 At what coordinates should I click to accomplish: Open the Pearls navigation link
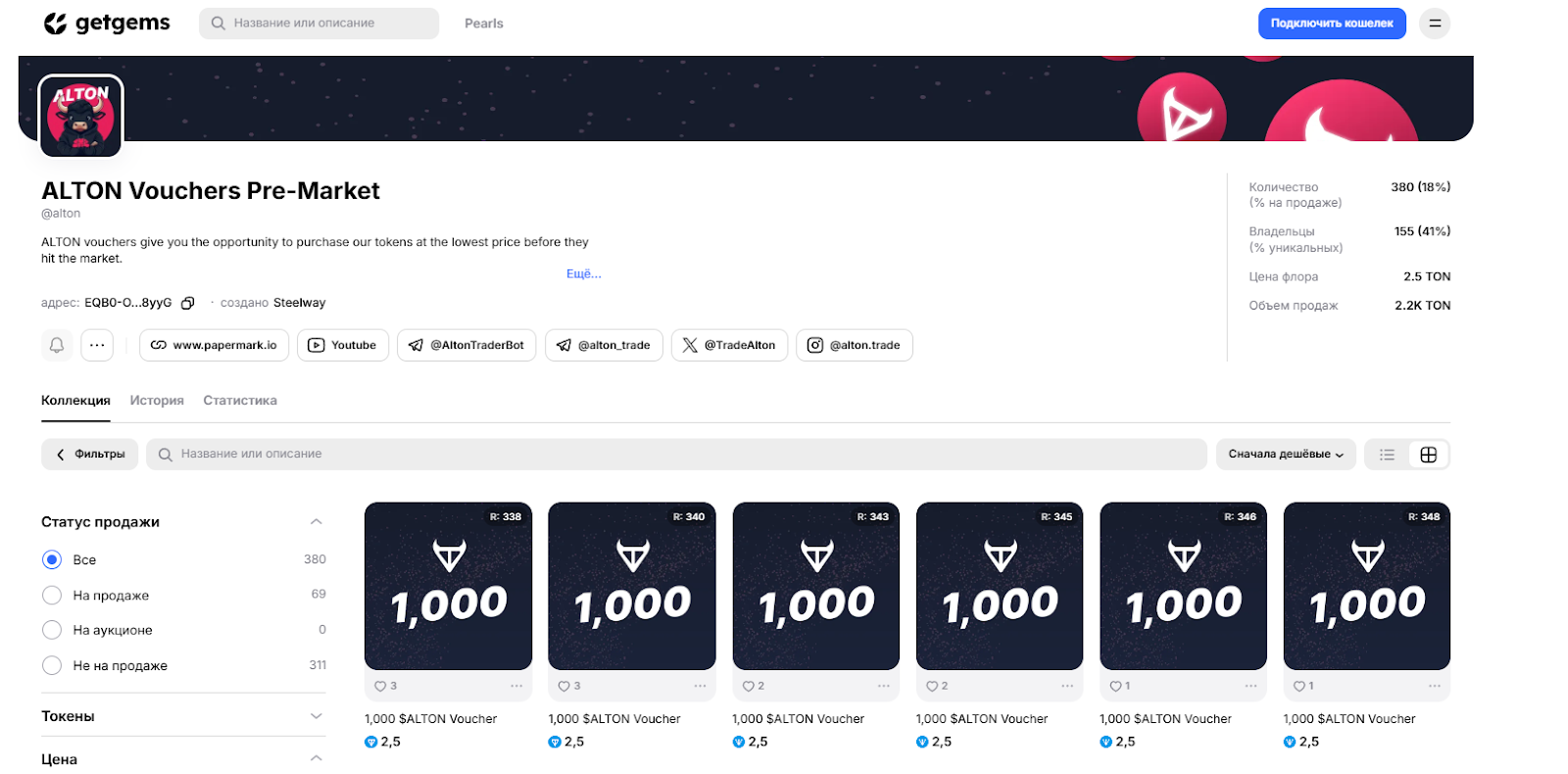pos(484,24)
